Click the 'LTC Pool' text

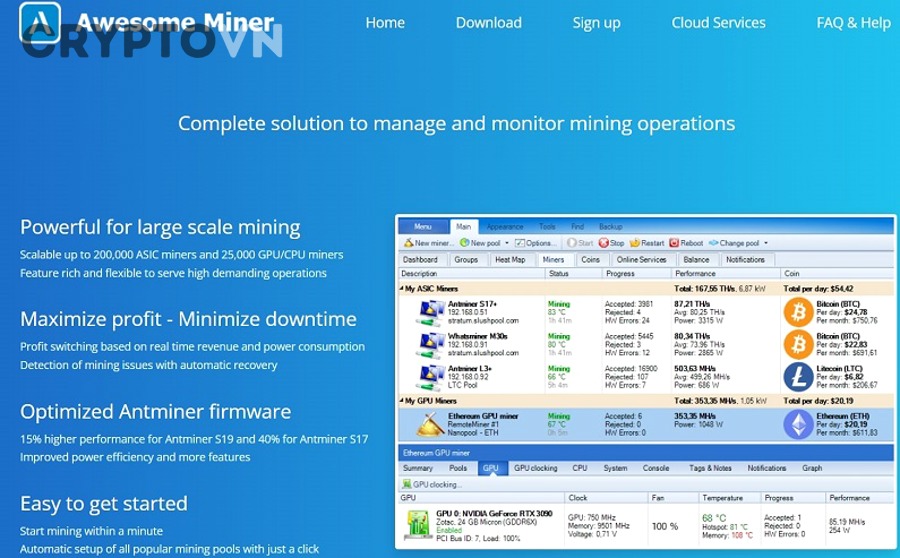(x=463, y=385)
